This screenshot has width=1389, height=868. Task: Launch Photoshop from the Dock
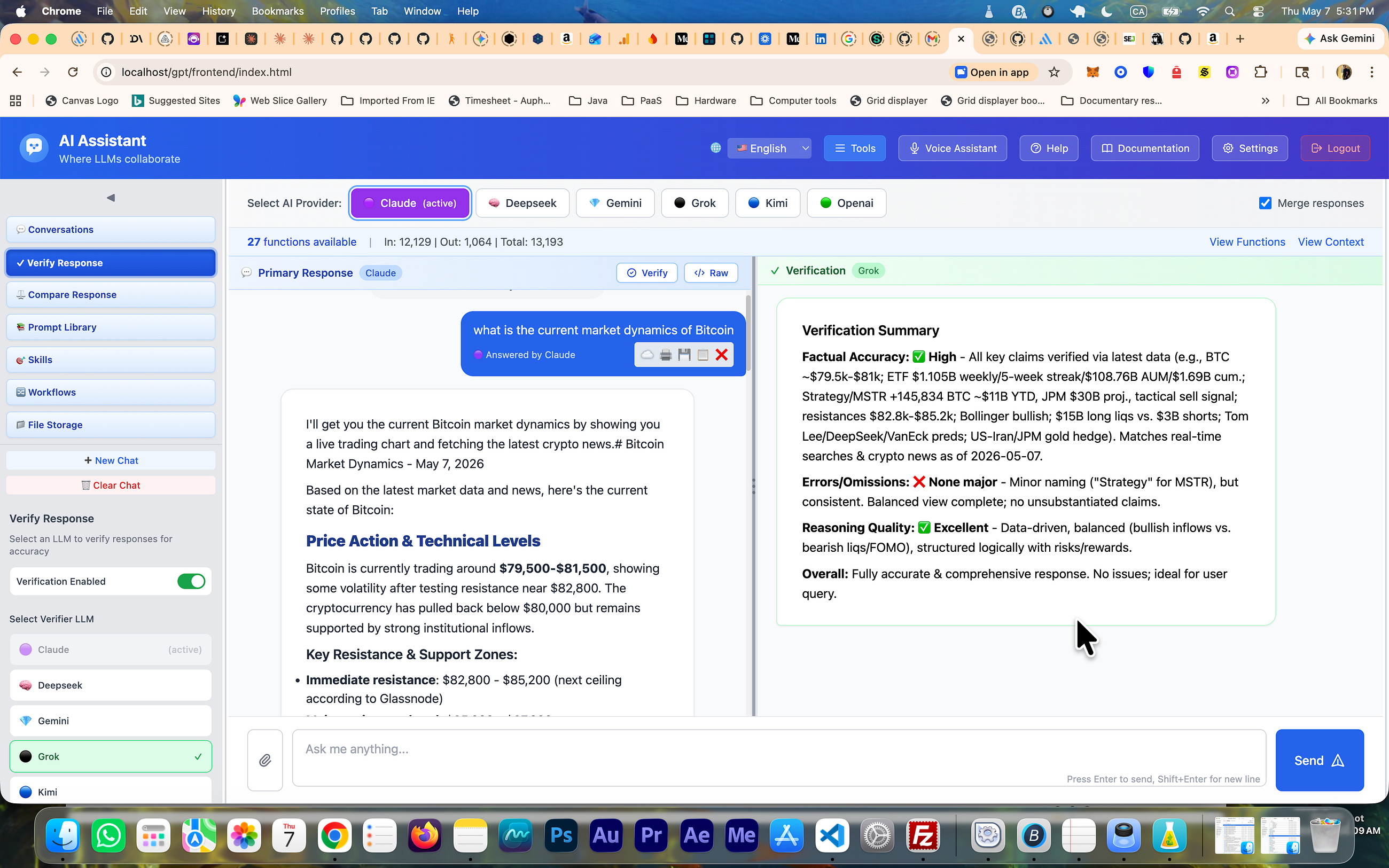(561, 835)
